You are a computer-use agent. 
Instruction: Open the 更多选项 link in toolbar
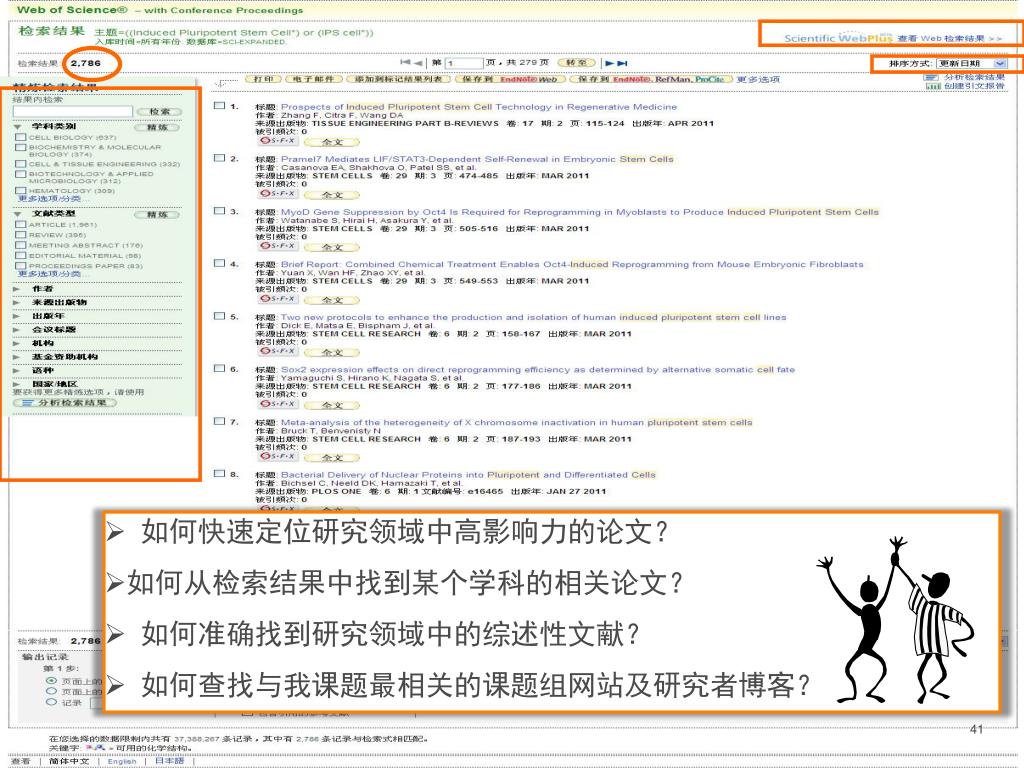coord(758,79)
